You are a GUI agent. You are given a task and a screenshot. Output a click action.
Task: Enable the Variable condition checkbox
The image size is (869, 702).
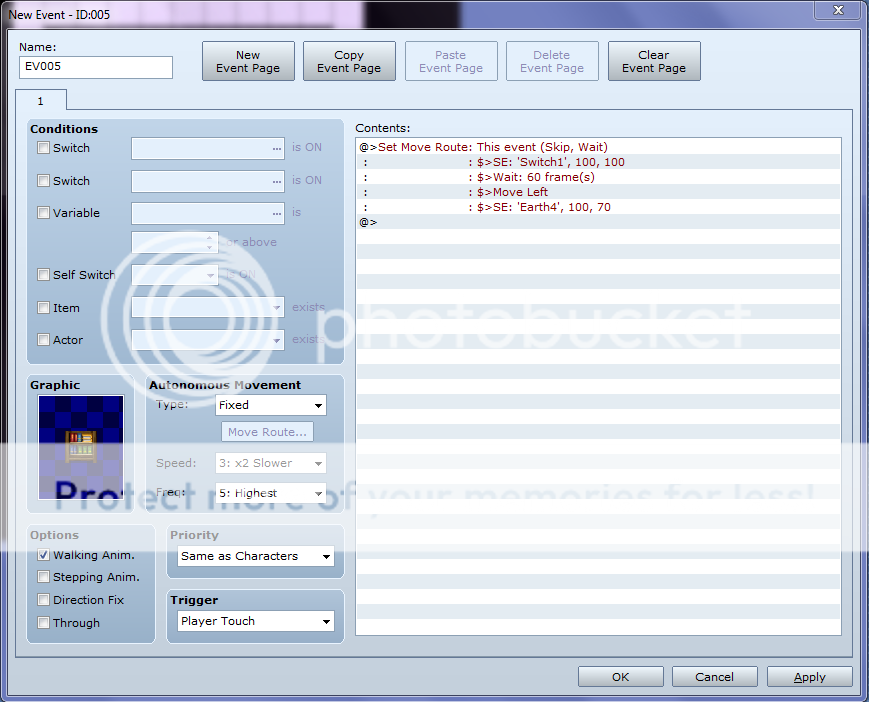click(x=43, y=213)
